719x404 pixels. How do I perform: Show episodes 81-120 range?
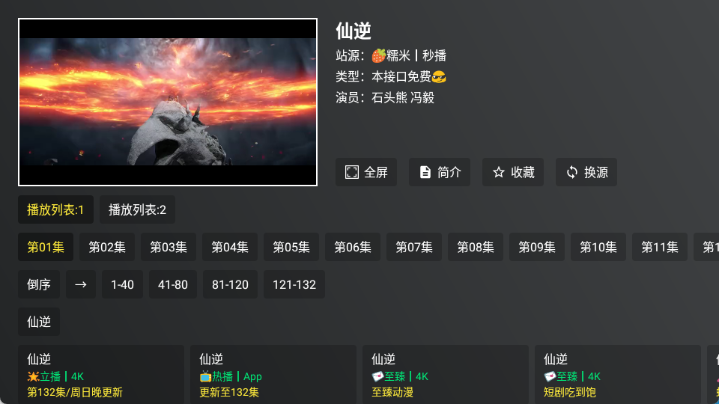(x=230, y=284)
